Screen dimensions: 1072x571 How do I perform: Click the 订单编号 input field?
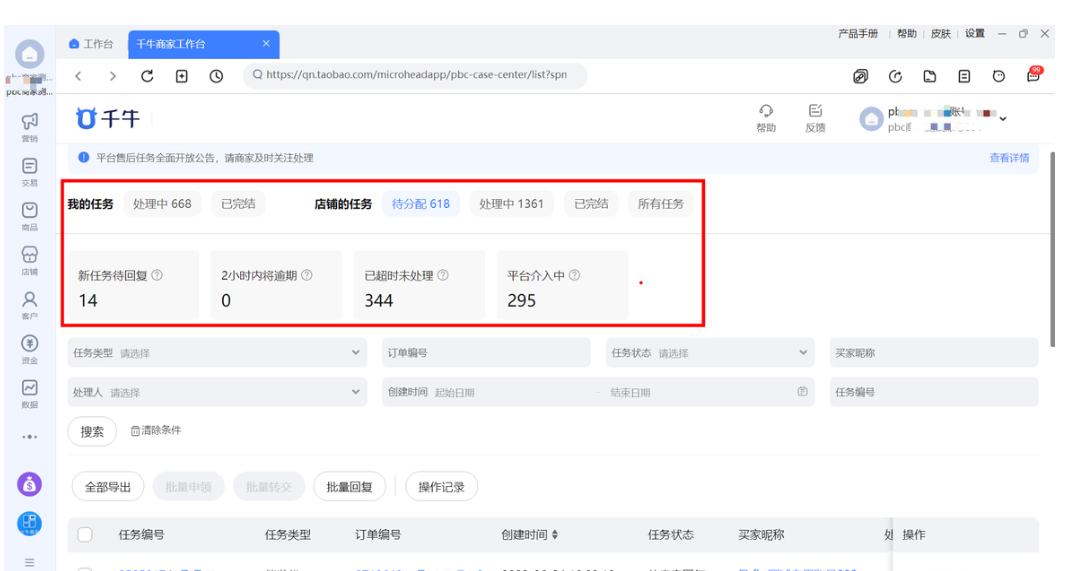click(490, 353)
